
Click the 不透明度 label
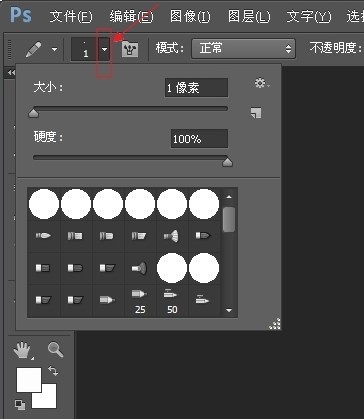click(x=336, y=48)
